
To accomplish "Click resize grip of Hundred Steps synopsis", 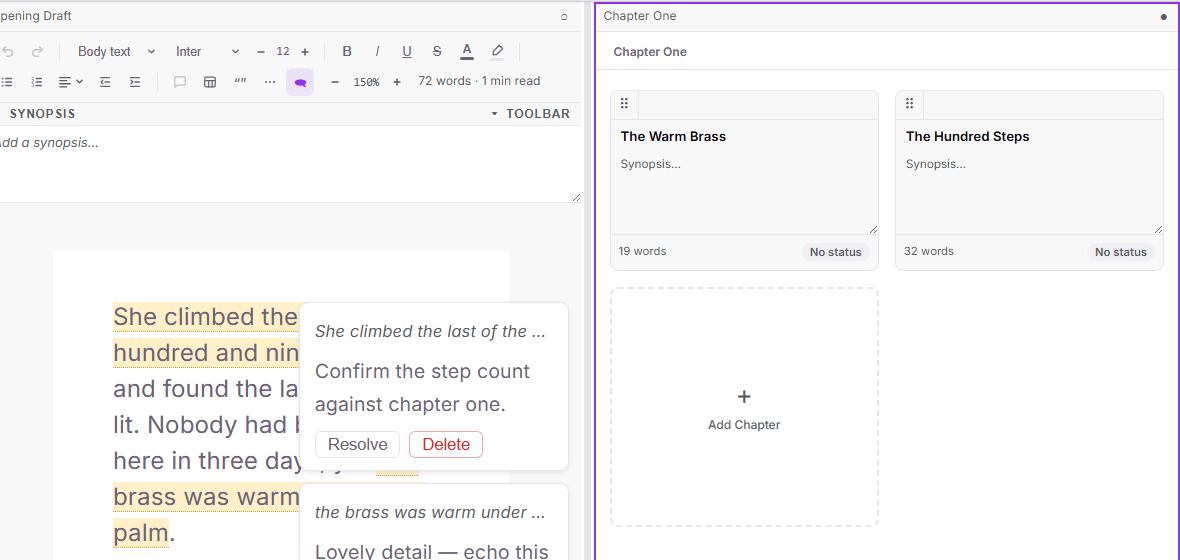I will 1158,229.
